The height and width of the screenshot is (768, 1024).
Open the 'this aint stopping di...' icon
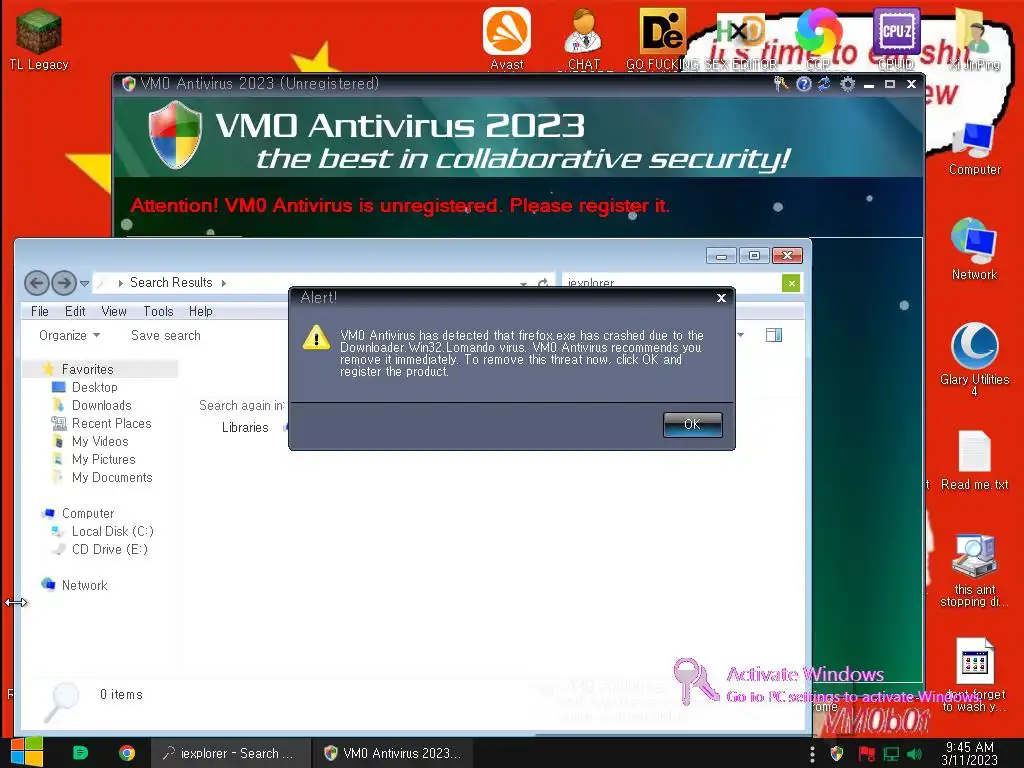pyautogui.click(x=974, y=570)
